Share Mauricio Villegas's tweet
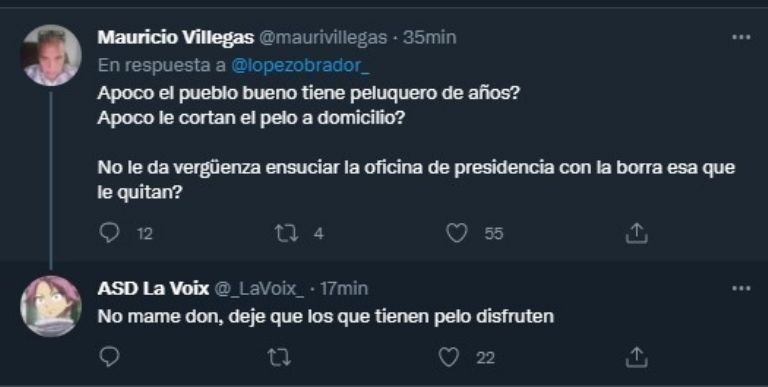Image resolution: width=768 pixels, height=387 pixels. coord(636,233)
